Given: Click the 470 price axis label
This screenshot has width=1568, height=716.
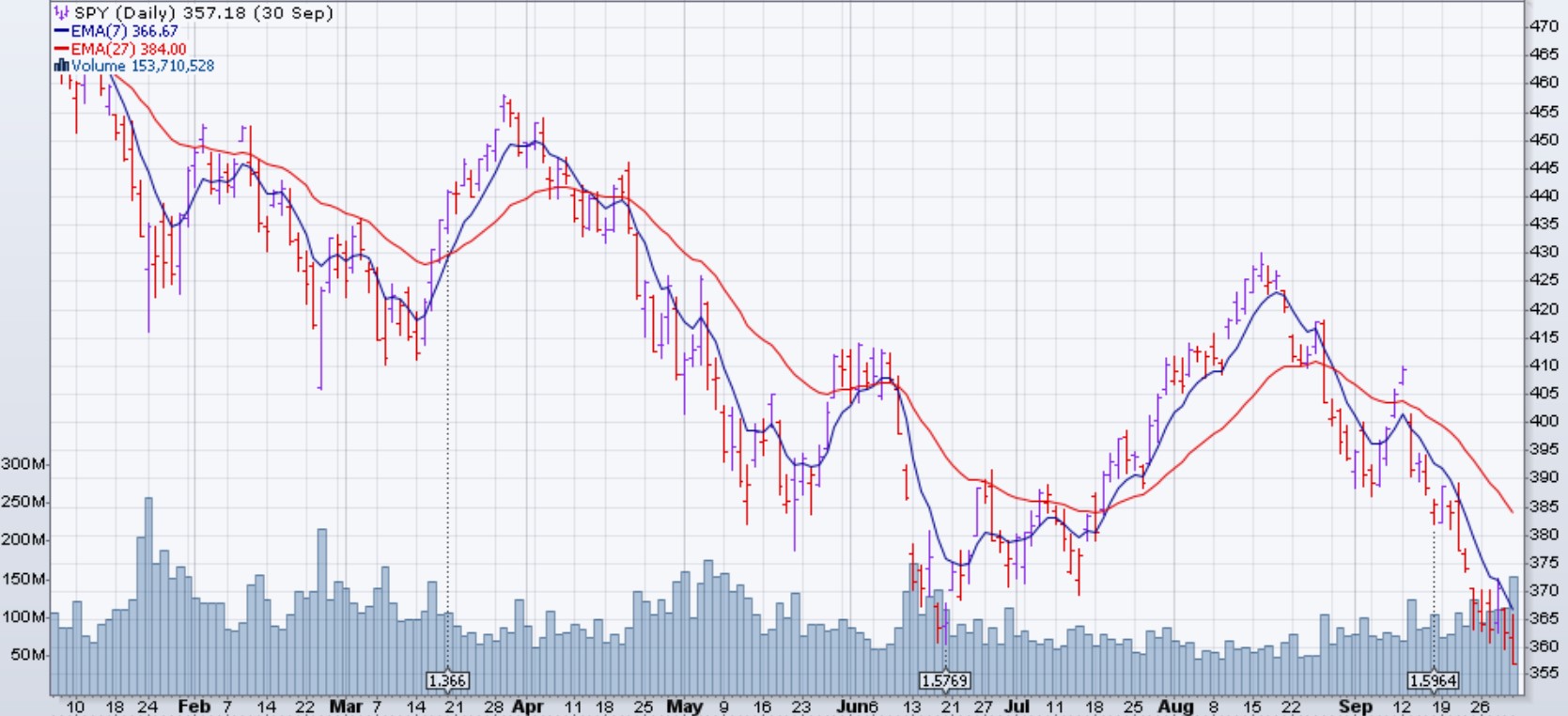Looking at the screenshot, I should point(1544,26).
